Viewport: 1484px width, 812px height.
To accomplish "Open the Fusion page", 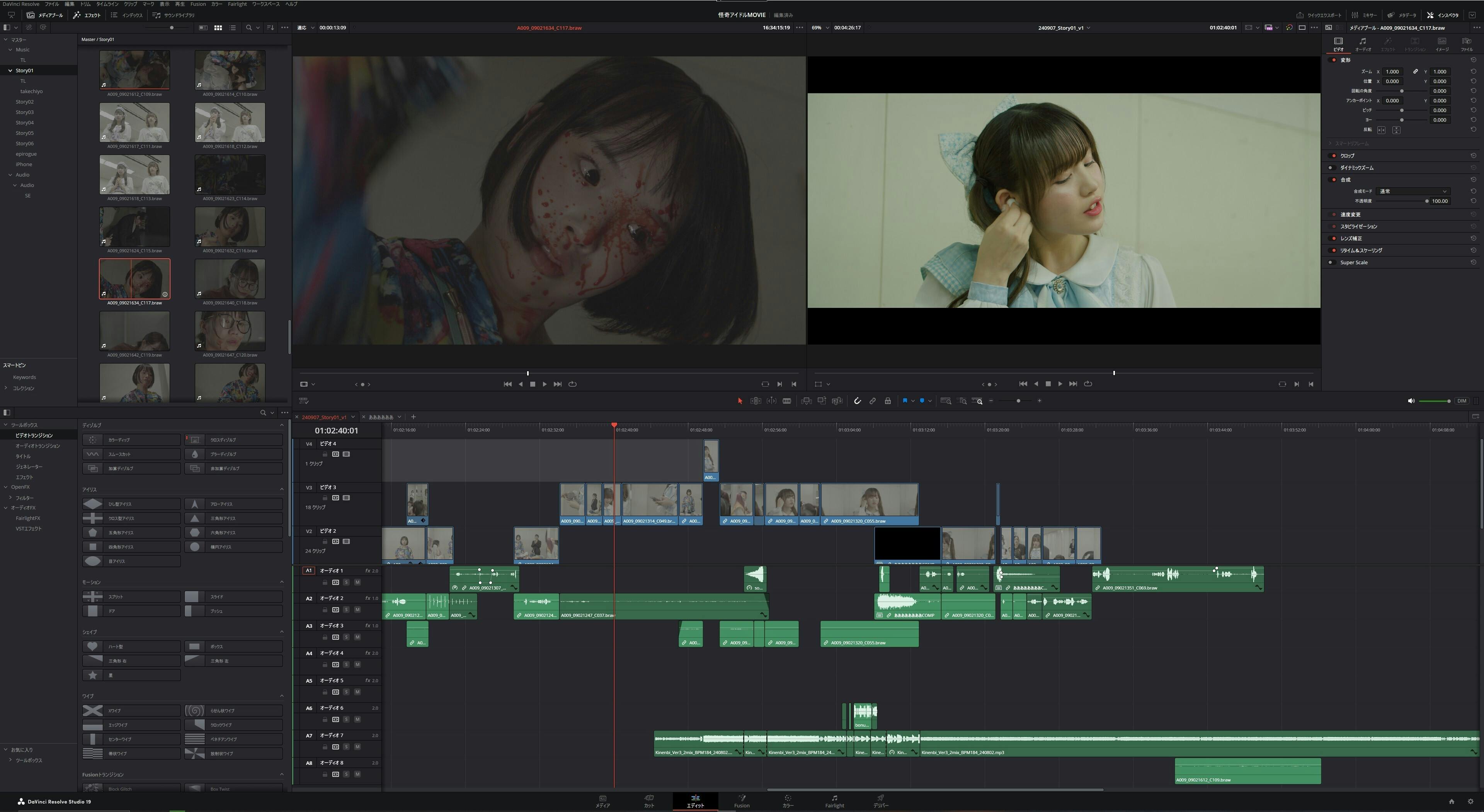I will coord(742,801).
